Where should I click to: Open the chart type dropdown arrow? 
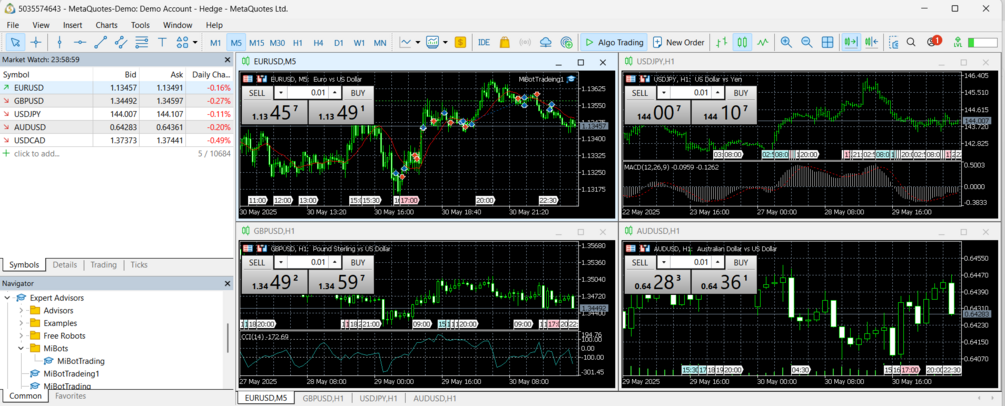click(418, 42)
